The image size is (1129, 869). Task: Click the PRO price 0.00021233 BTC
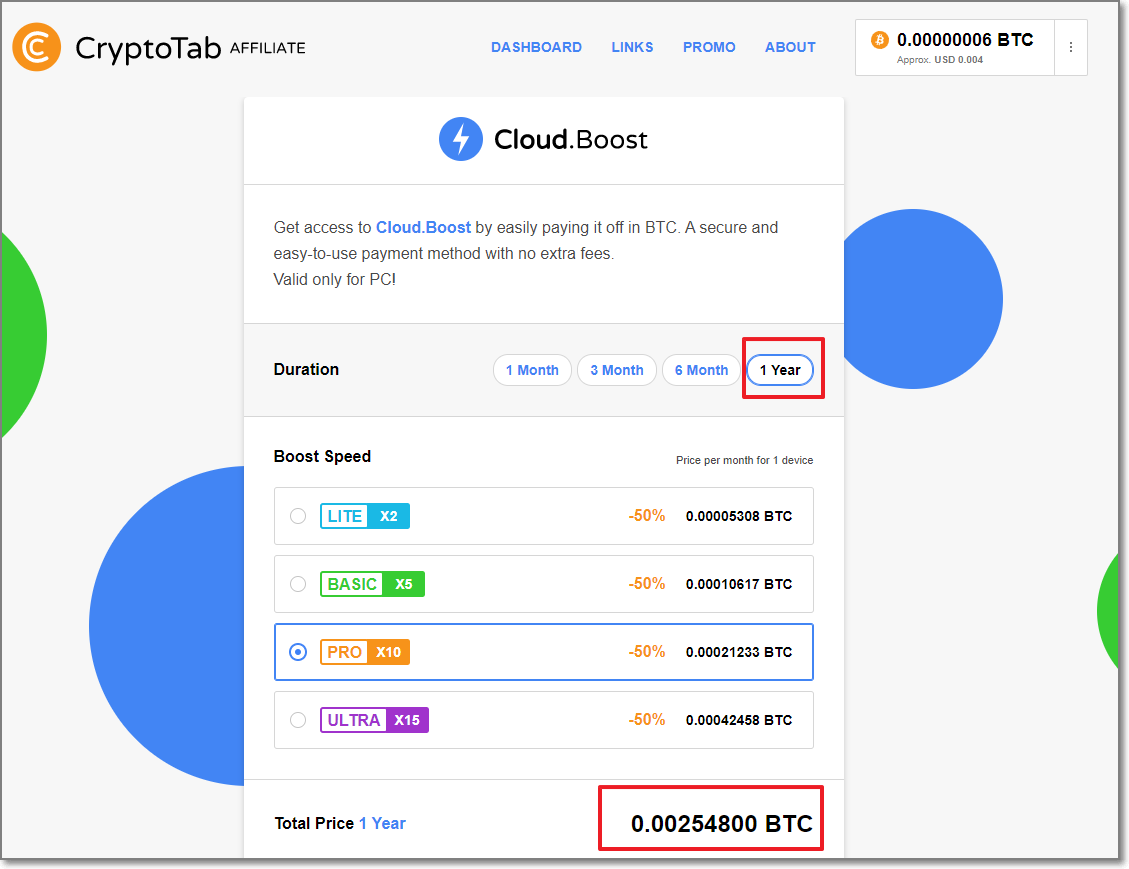(x=739, y=652)
